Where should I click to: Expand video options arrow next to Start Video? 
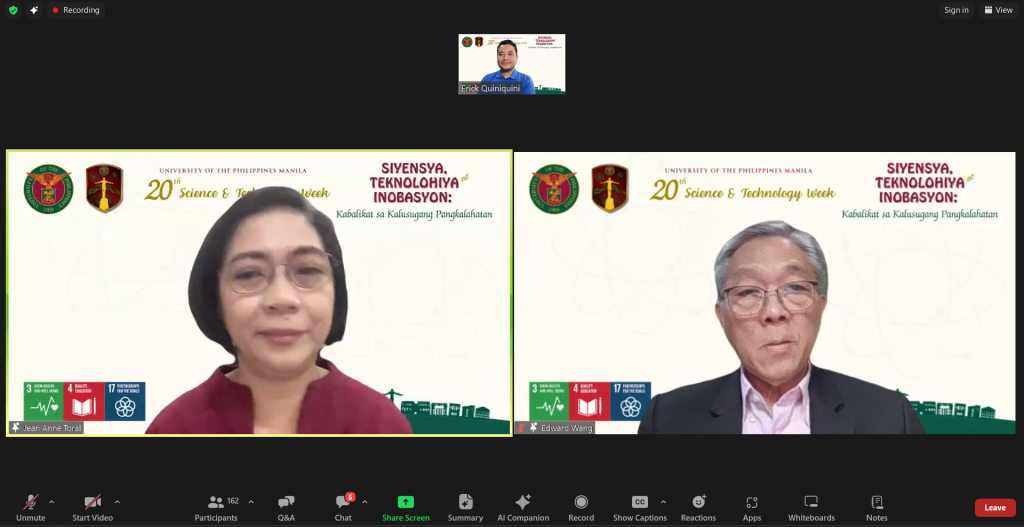[117, 501]
